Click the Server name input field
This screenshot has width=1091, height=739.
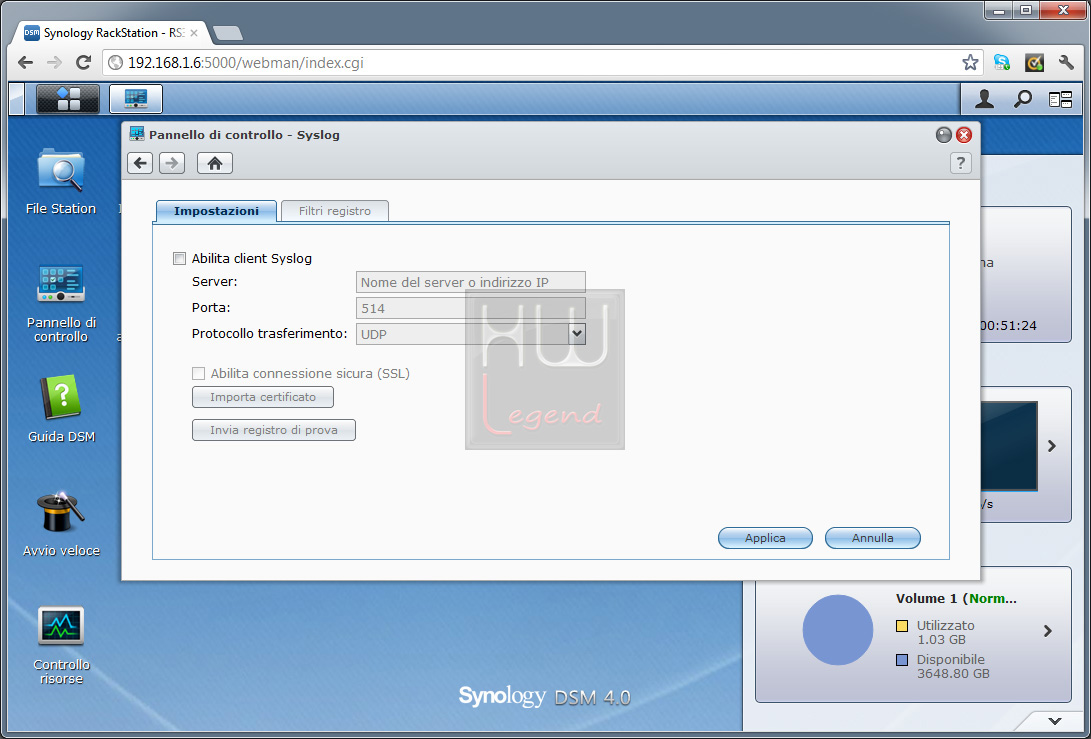pyautogui.click(x=470, y=282)
